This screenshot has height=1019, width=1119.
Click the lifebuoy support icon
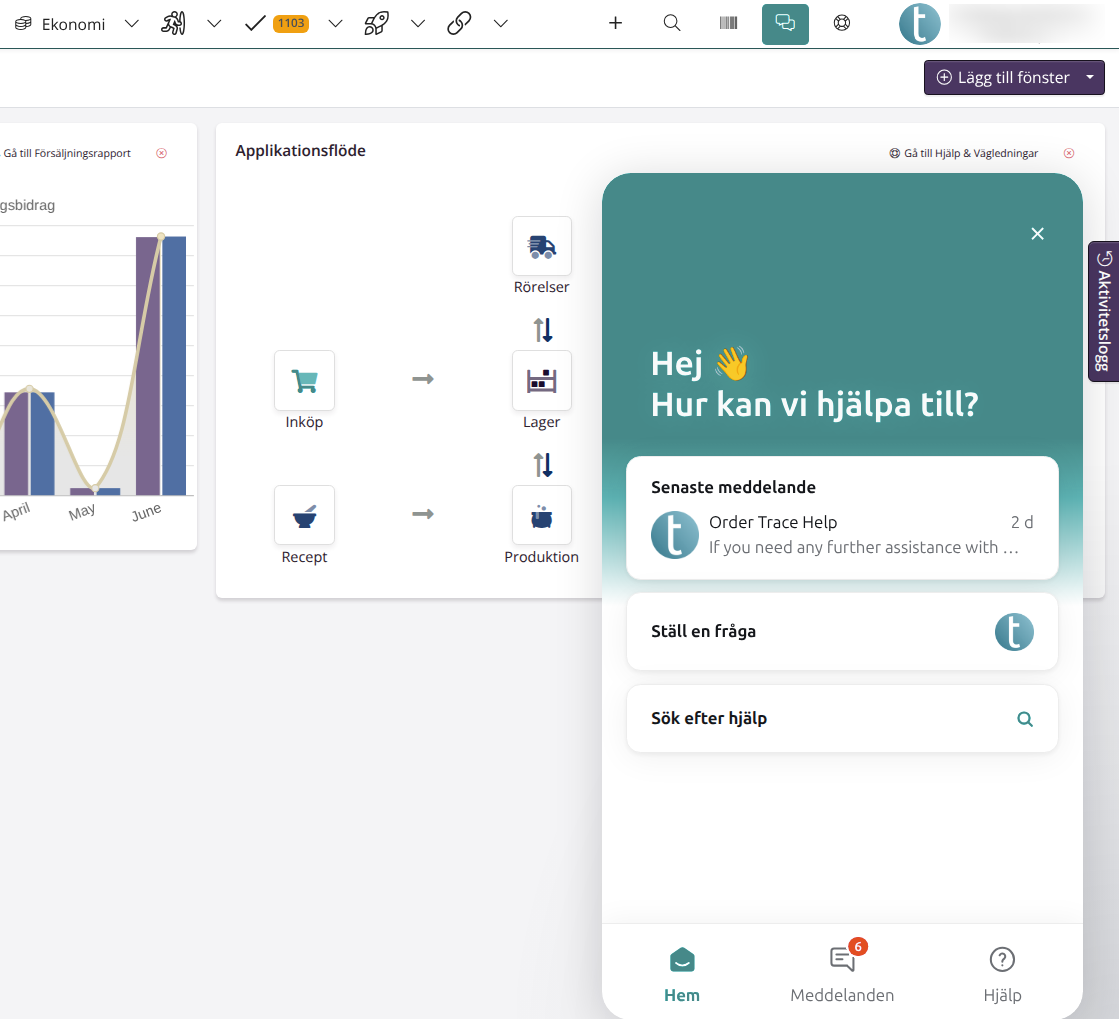click(x=842, y=24)
